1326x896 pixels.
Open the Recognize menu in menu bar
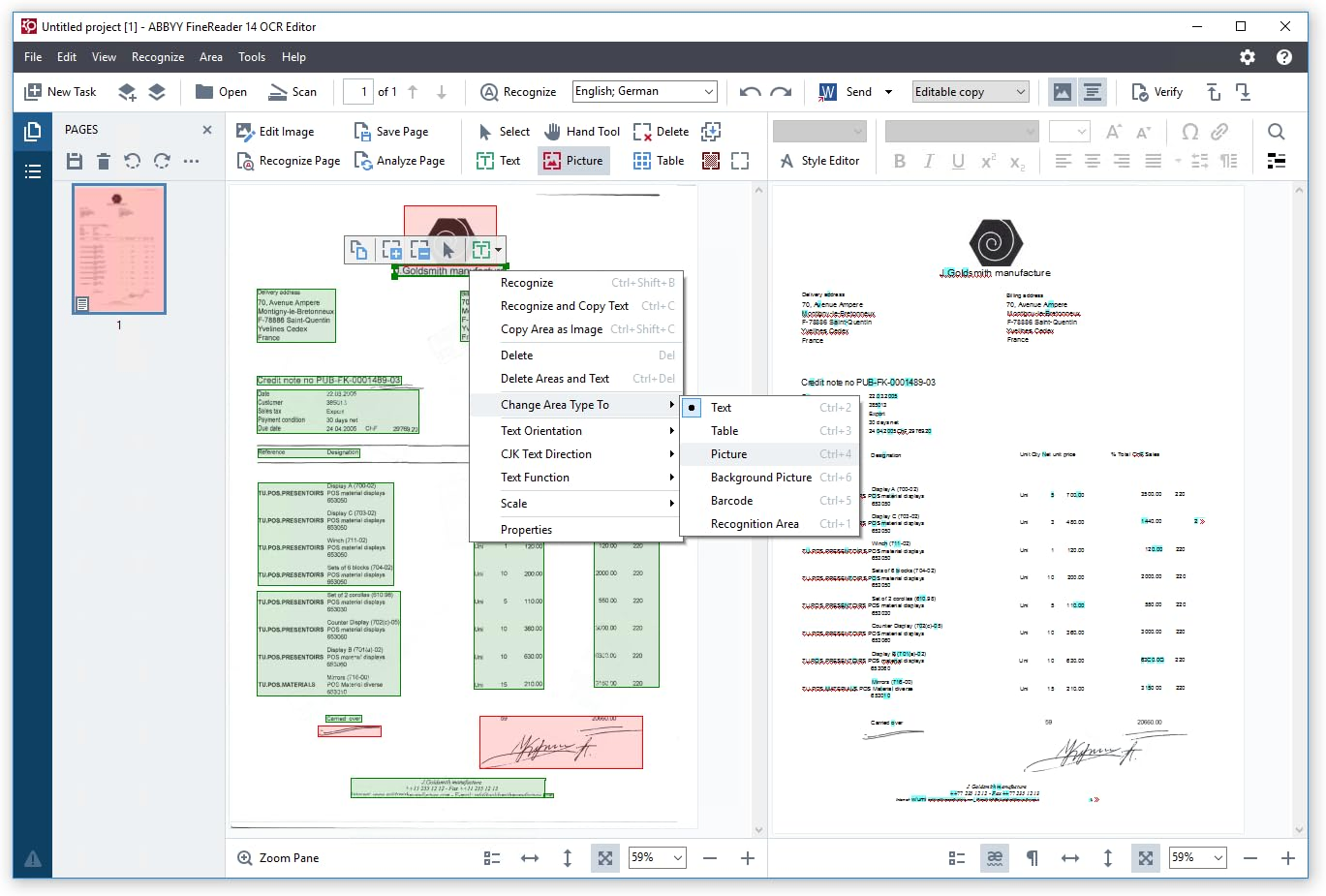[x=157, y=57]
